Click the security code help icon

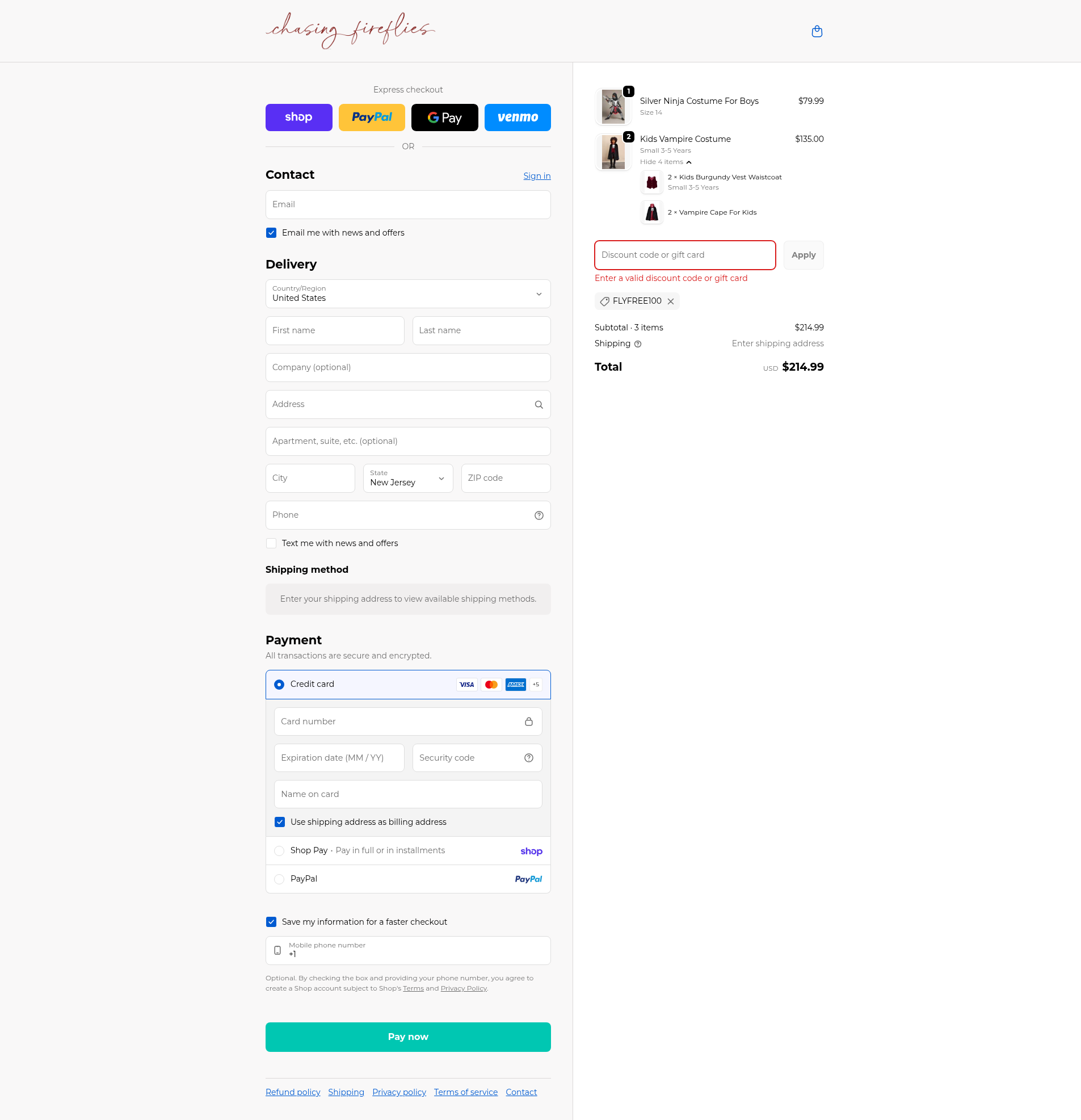pos(528,758)
